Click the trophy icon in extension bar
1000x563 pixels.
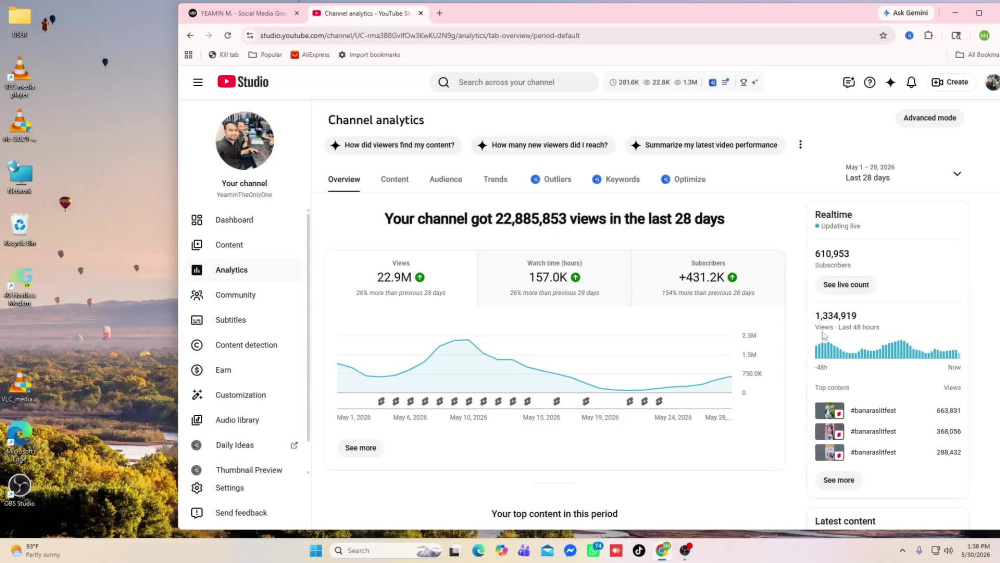[x=744, y=82]
